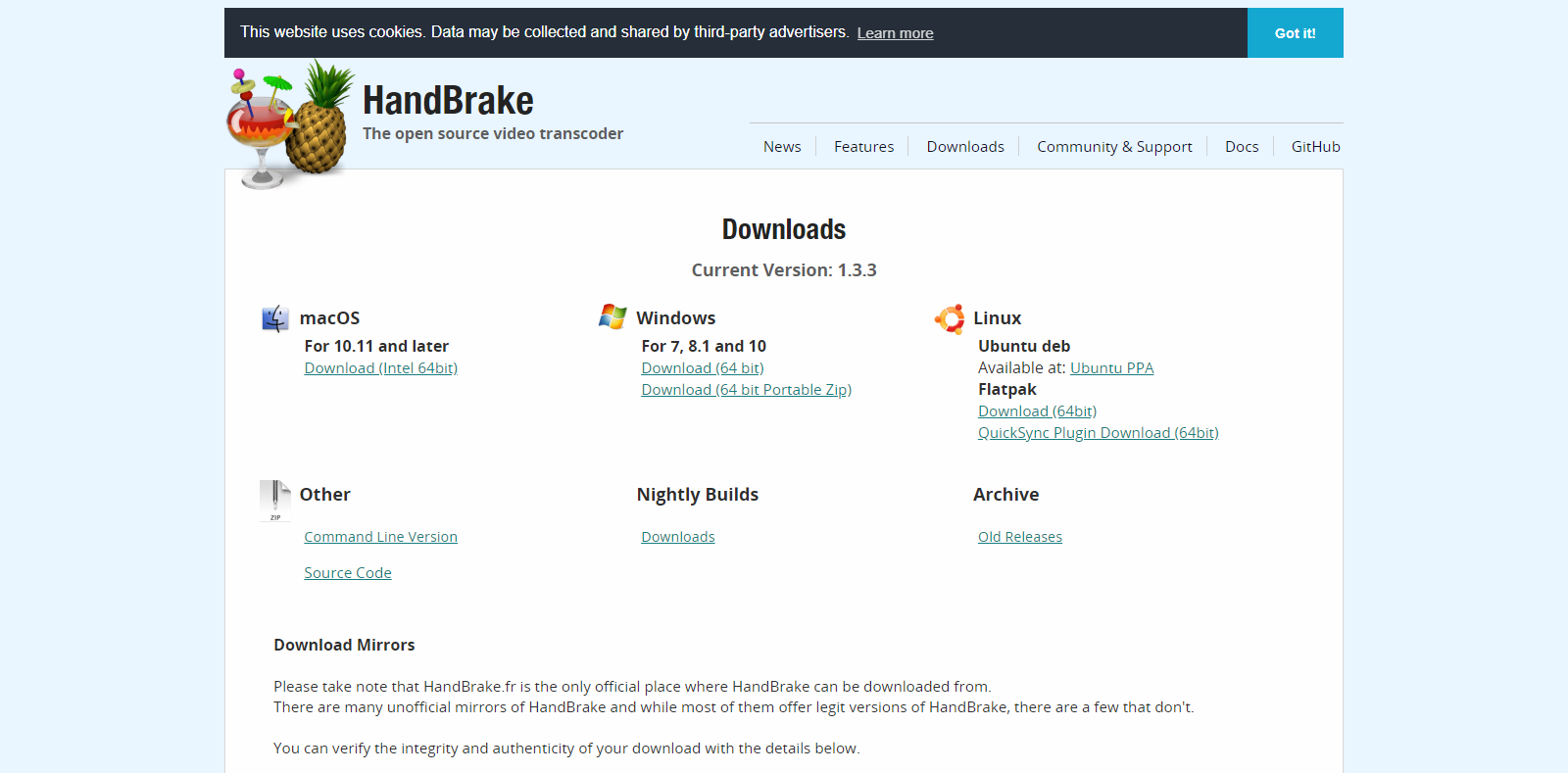Viewport: 1568px width, 773px height.
Task: Click the macOS section heading
Action: tap(329, 318)
